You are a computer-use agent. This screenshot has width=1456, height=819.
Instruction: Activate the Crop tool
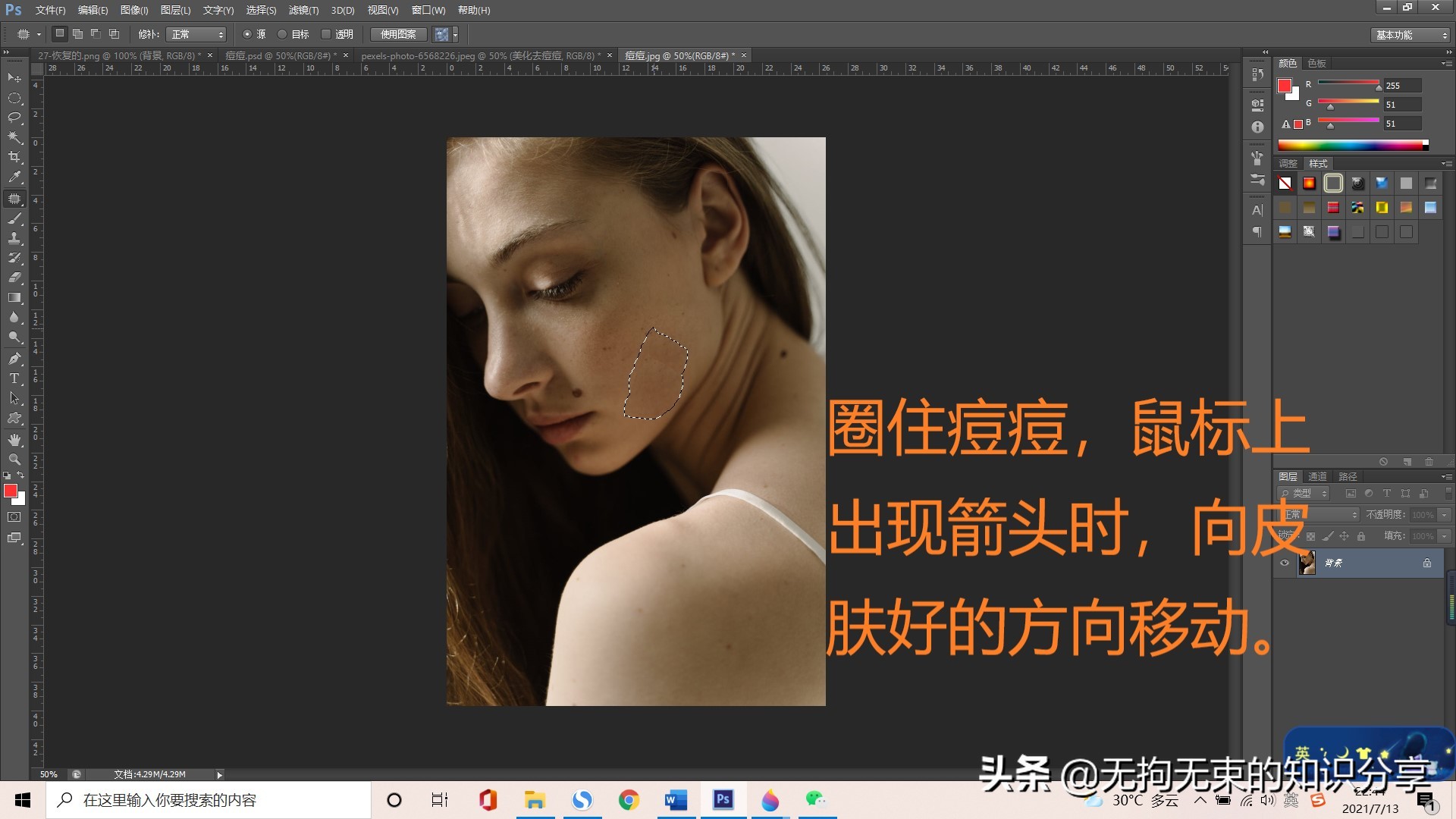point(14,158)
